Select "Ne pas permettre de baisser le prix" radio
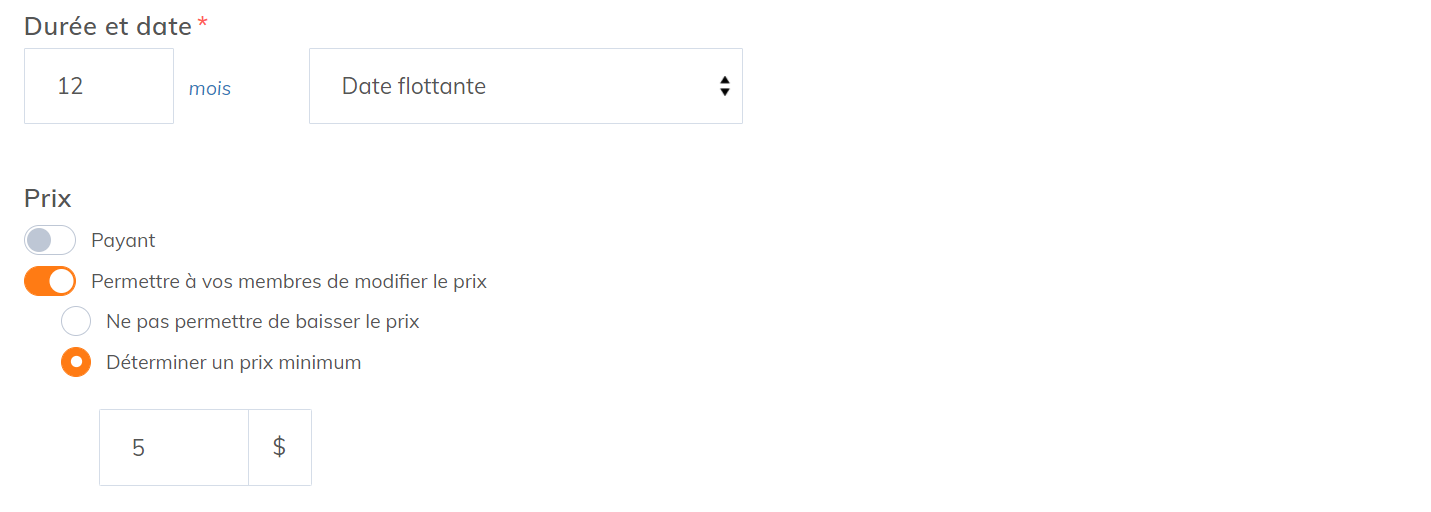 76,321
